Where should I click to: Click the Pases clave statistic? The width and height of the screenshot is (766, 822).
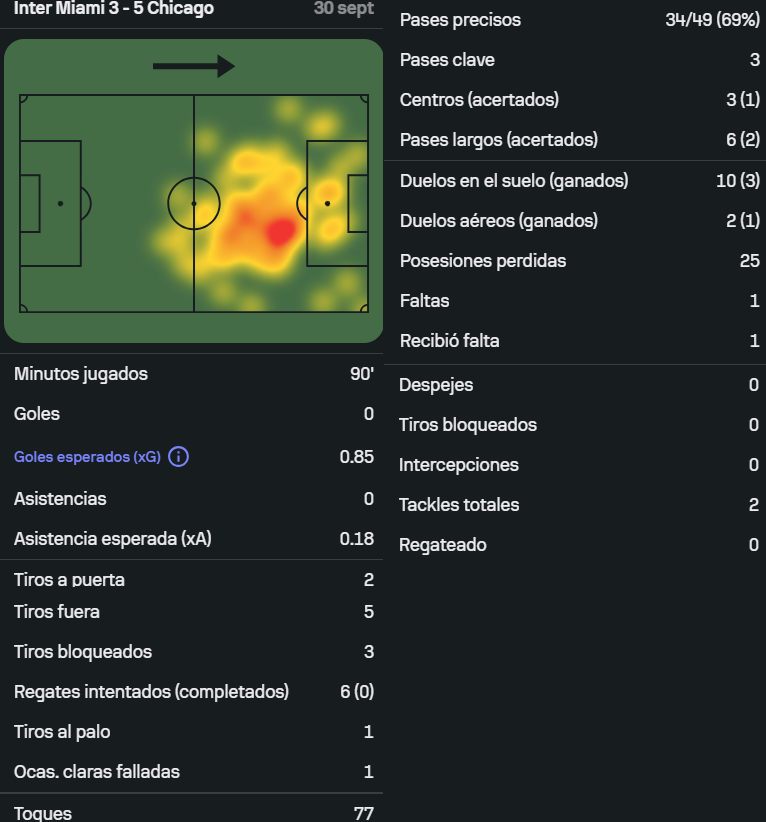pyautogui.click(x=579, y=60)
